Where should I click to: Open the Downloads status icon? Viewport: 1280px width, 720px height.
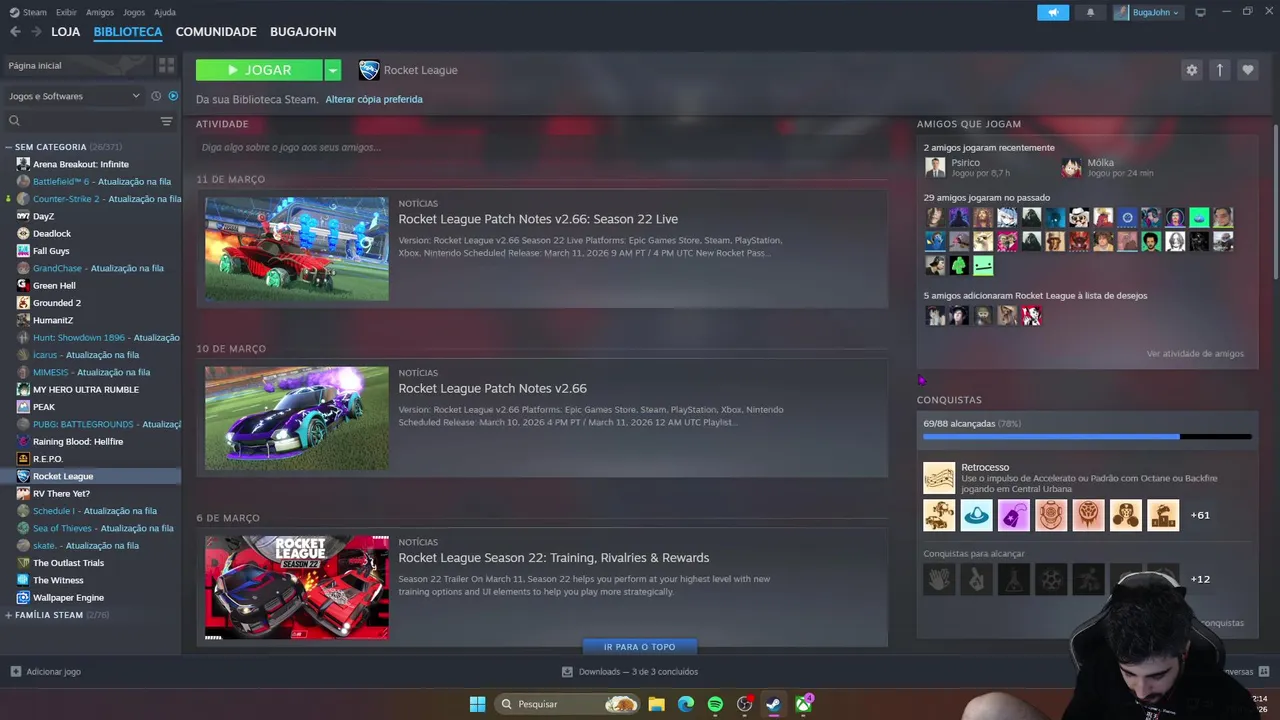point(567,672)
